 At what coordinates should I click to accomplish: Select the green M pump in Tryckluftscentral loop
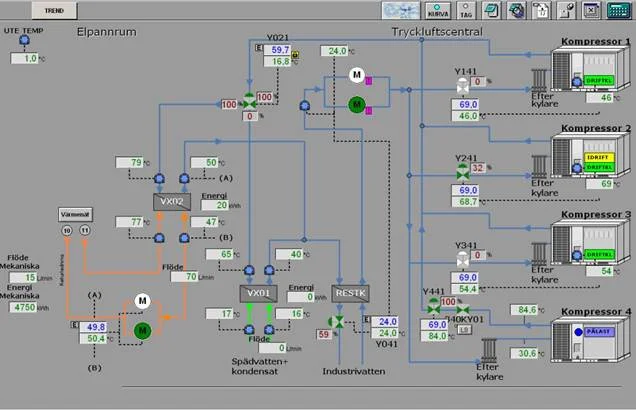[357, 105]
